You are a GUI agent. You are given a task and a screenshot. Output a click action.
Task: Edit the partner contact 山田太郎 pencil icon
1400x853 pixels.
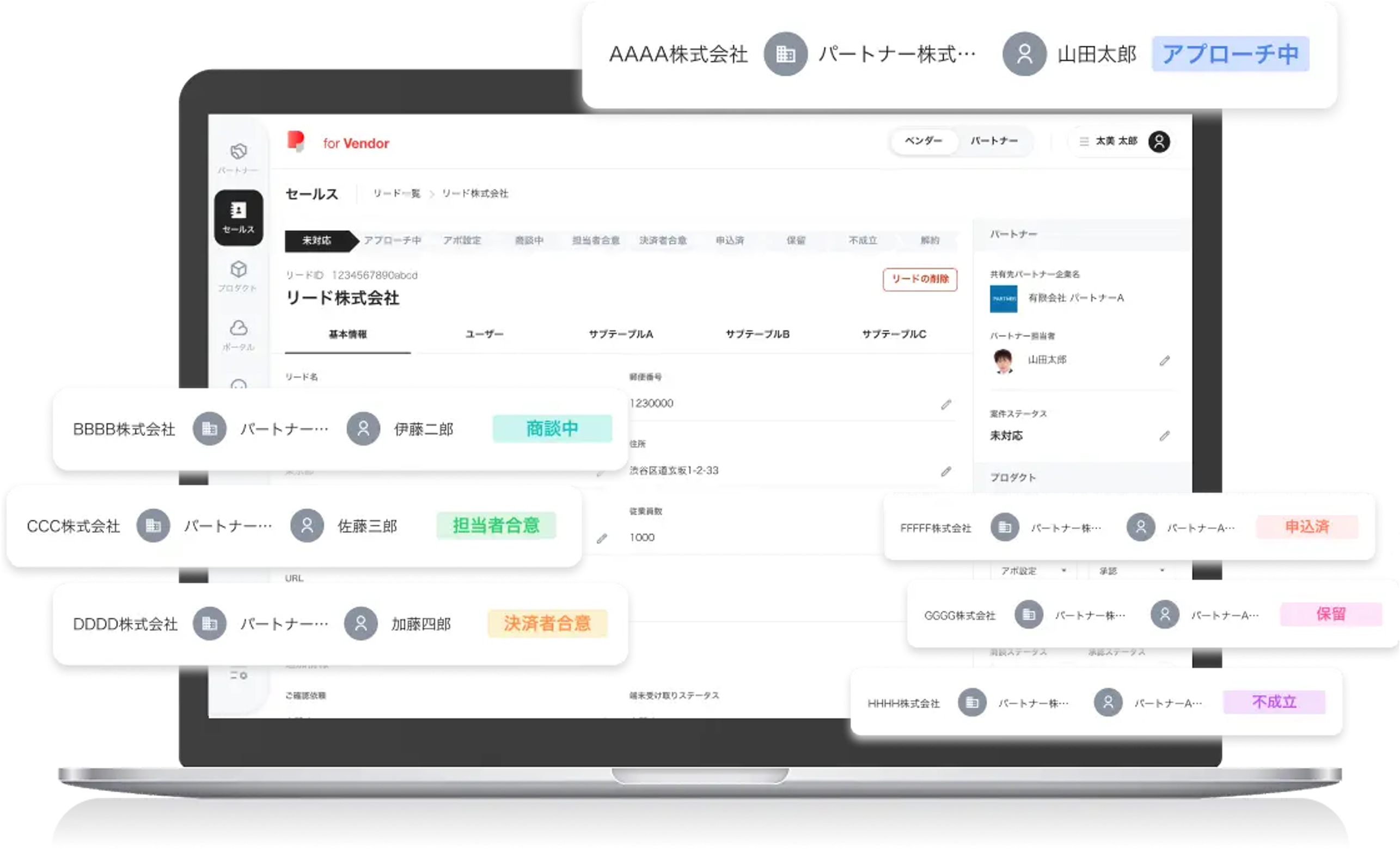click(1164, 360)
